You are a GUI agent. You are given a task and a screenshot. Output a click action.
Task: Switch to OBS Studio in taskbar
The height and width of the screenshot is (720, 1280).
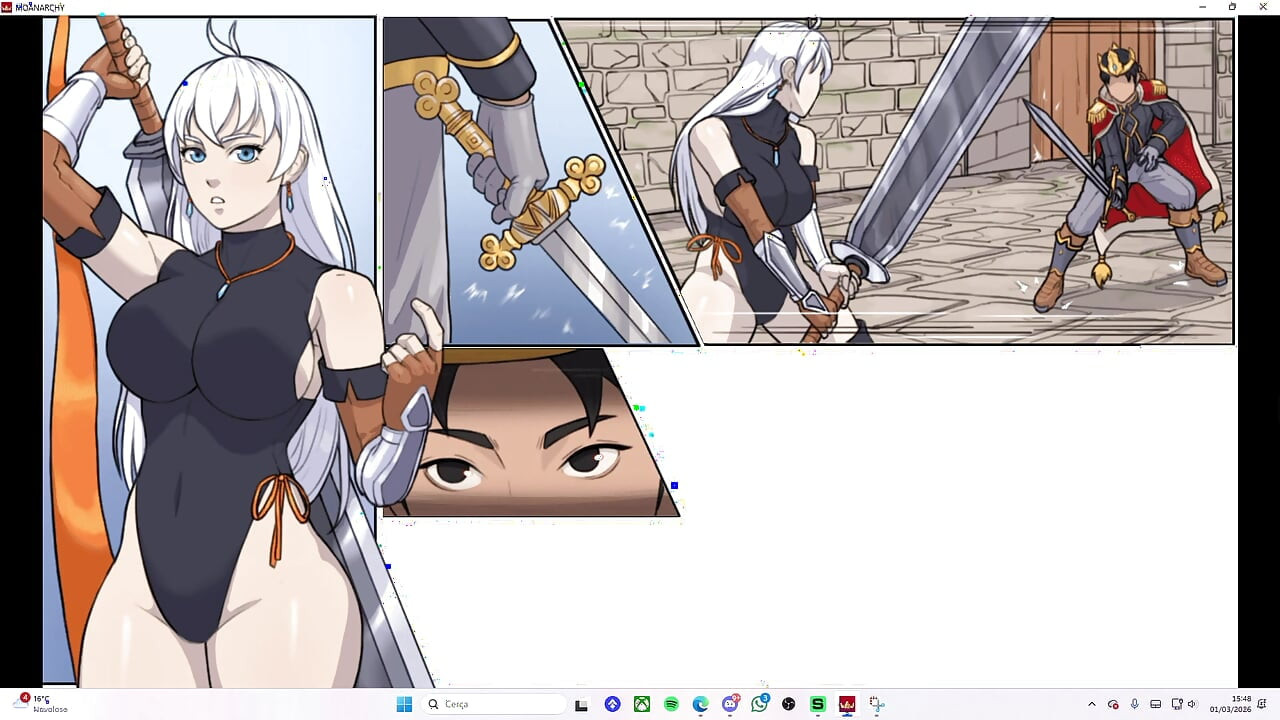789,704
